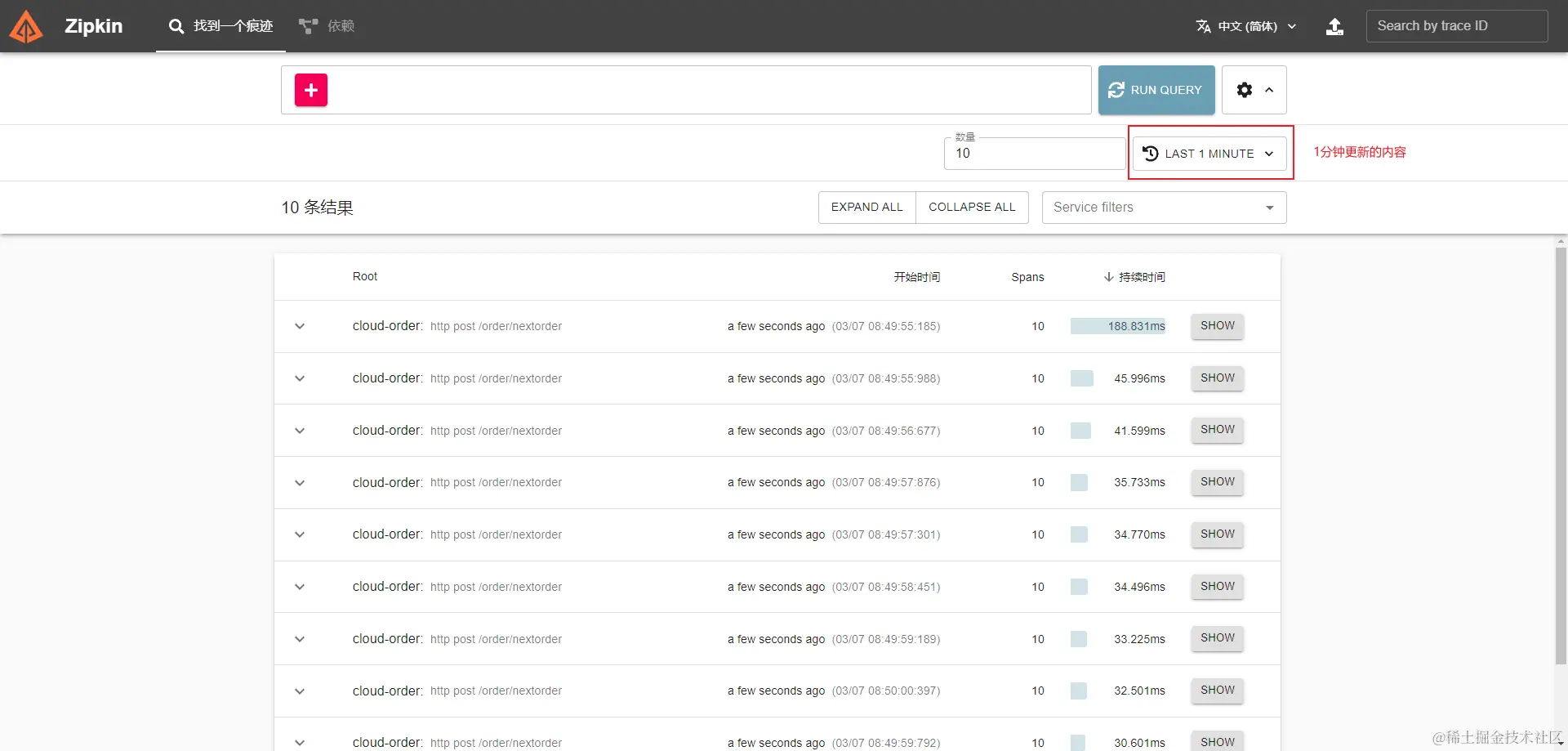This screenshot has height=751, width=1568.
Task: Click the 41.599ms duration bar
Action: pyautogui.click(x=1081, y=431)
